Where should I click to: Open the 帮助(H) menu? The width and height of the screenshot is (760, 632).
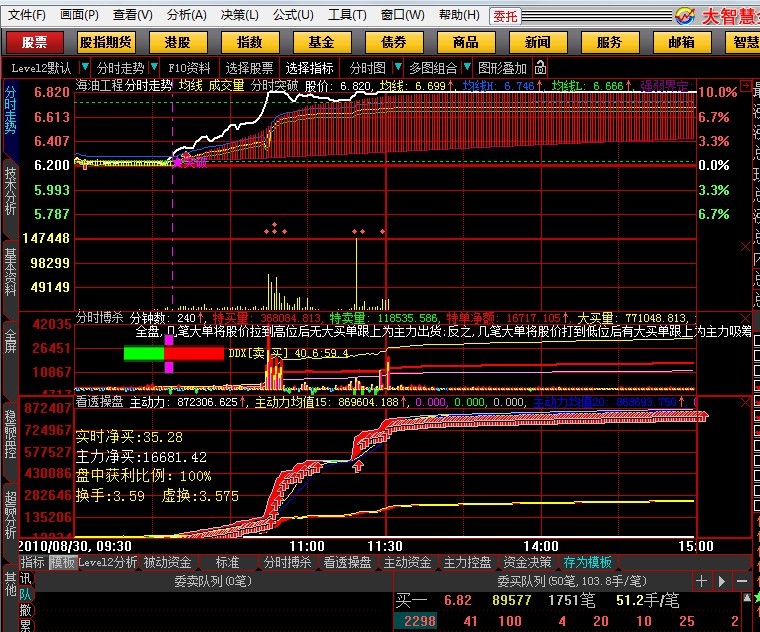[x=459, y=15]
